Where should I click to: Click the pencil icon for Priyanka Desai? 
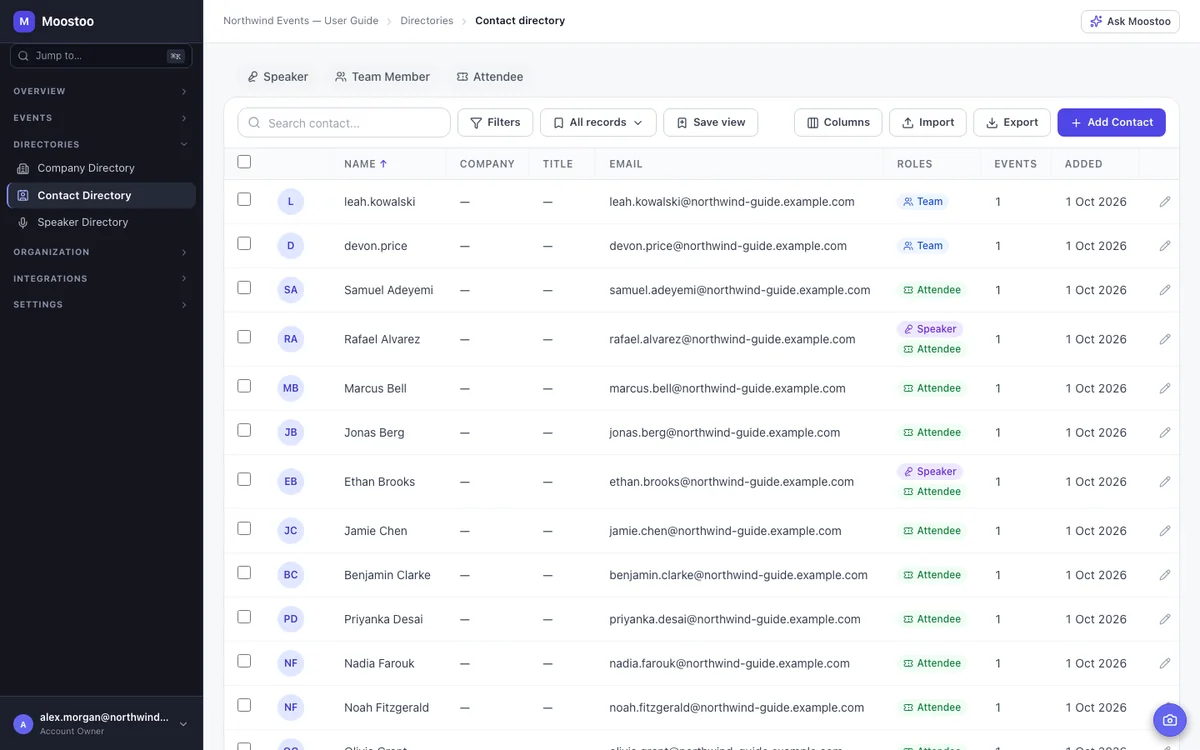(1165, 619)
